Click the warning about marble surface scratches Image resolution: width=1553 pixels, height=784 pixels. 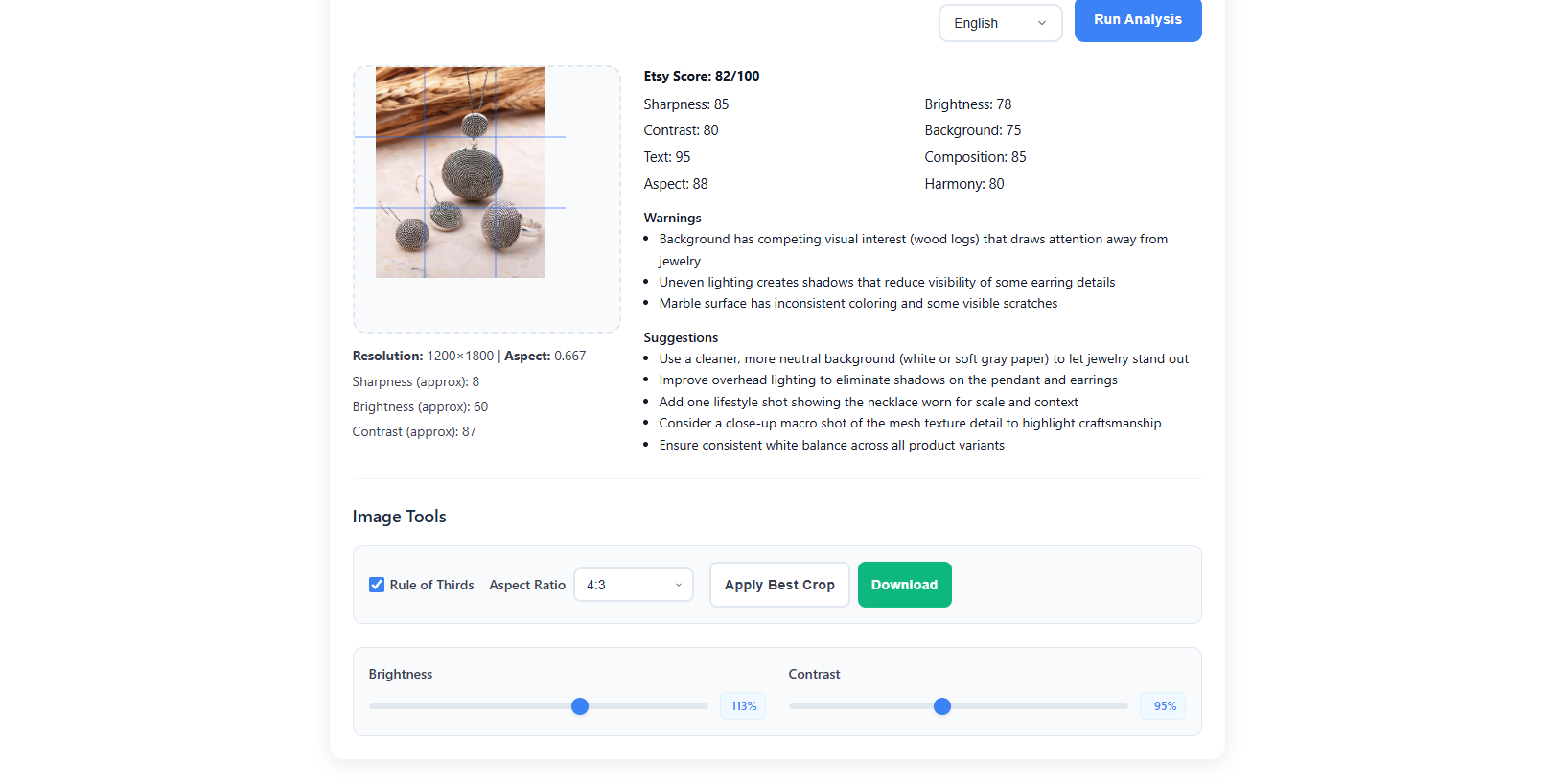858,304
